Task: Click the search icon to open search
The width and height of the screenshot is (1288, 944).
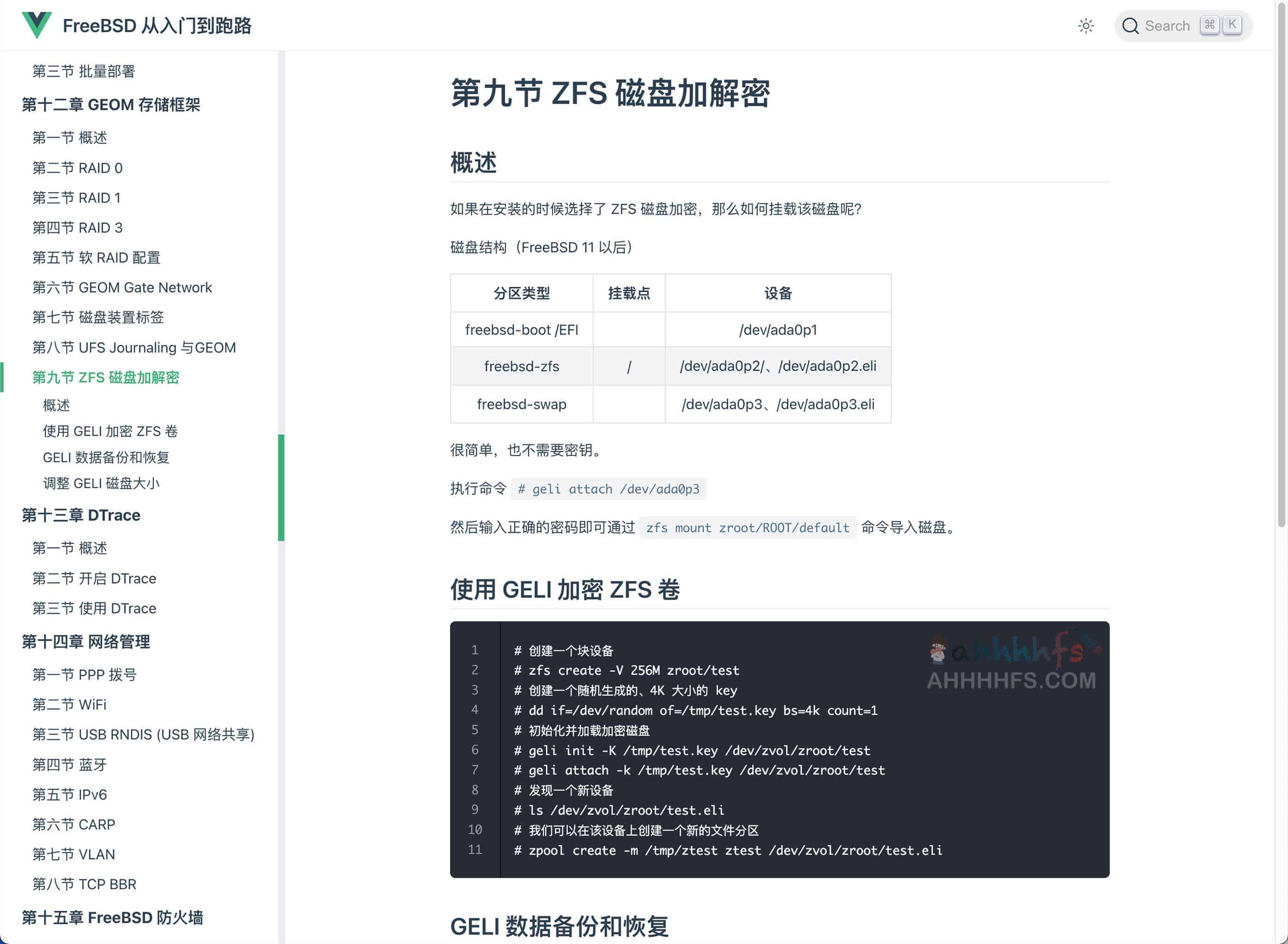Action: [x=1131, y=24]
